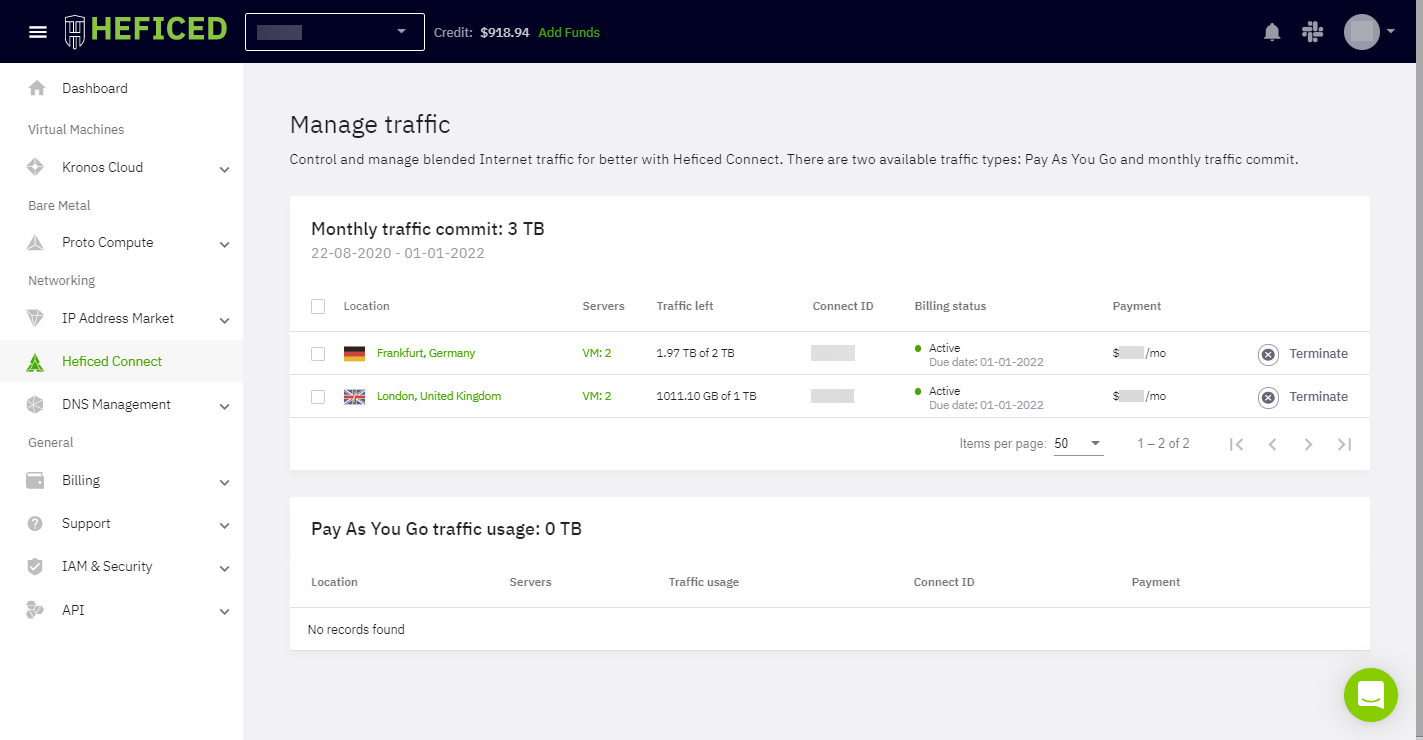Click the Kronos Cloud icon
Image resolution: width=1423 pixels, height=740 pixels.
pos(36,167)
